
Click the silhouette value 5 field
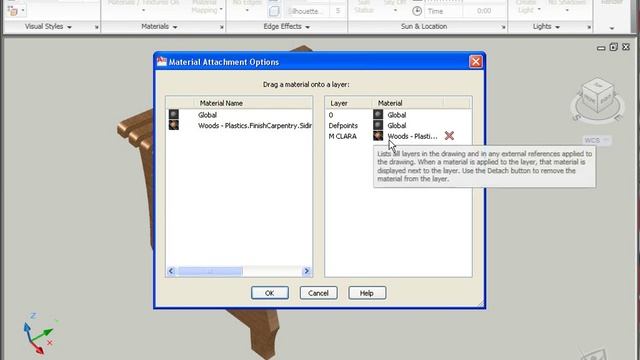point(337,11)
